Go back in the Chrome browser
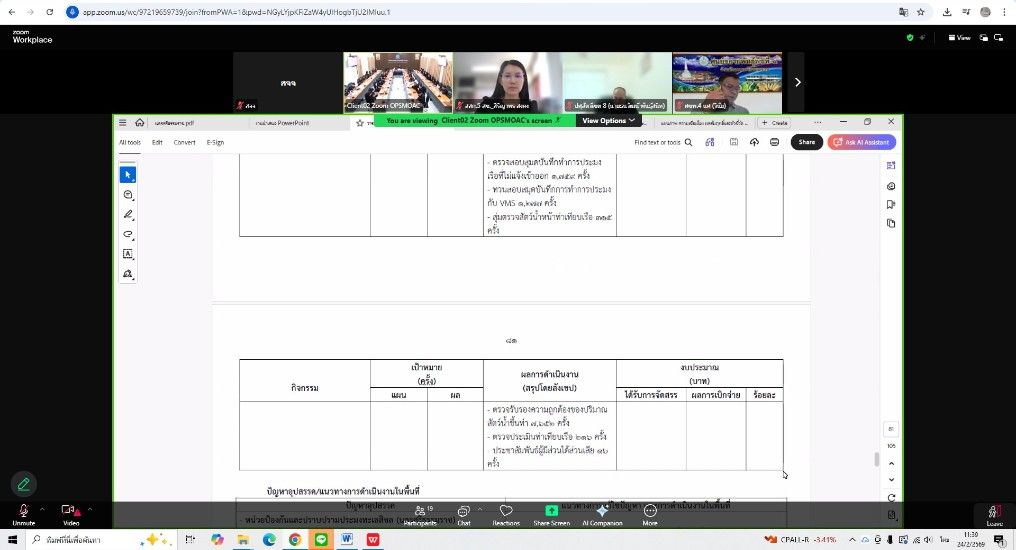Image resolution: width=1016 pixels, height=550 pixels. (12, 12)
